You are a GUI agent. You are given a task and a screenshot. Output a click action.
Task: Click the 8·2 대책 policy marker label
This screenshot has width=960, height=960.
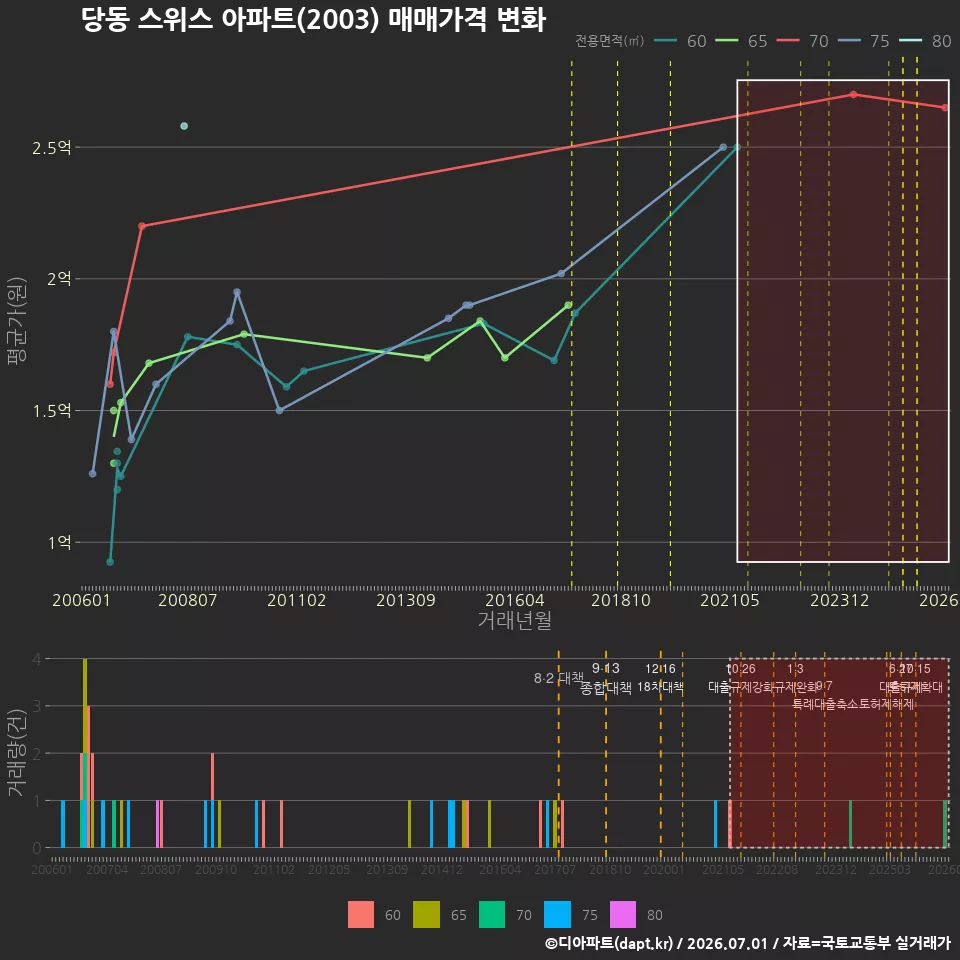(x=558, y=678)
